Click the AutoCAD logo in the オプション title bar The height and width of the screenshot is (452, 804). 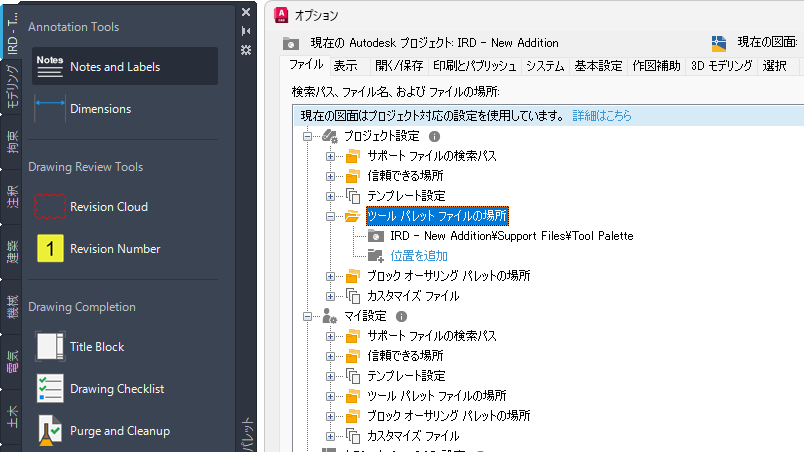(281, 15)
